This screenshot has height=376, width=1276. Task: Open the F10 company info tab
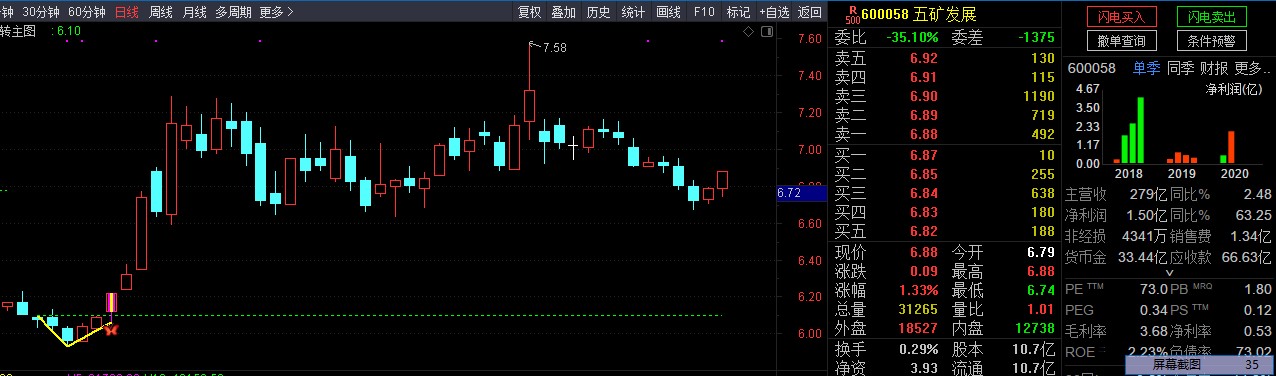pyautogui.click(x=704, y=12)
